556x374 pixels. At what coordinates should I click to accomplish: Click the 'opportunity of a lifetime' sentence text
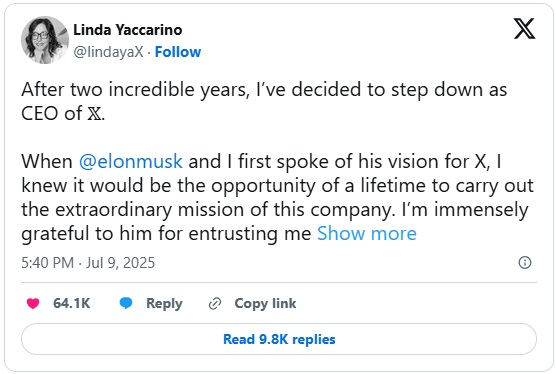click(x=277, y=186)
